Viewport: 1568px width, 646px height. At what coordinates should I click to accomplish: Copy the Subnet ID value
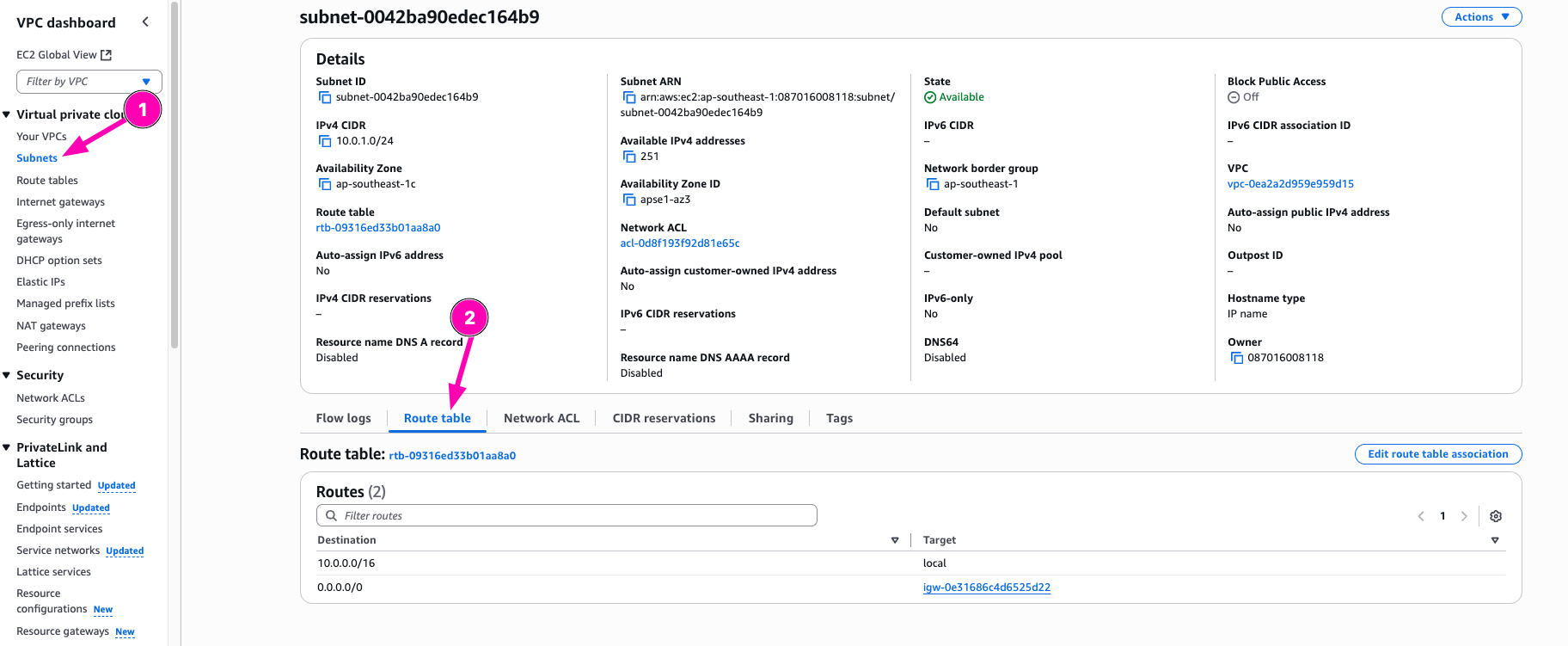click(x=325, y=98)
